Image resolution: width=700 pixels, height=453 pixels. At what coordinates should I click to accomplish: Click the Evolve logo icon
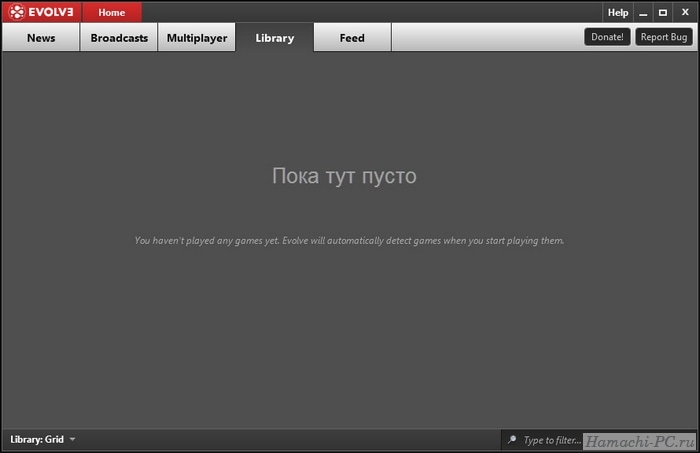[17, 12]
